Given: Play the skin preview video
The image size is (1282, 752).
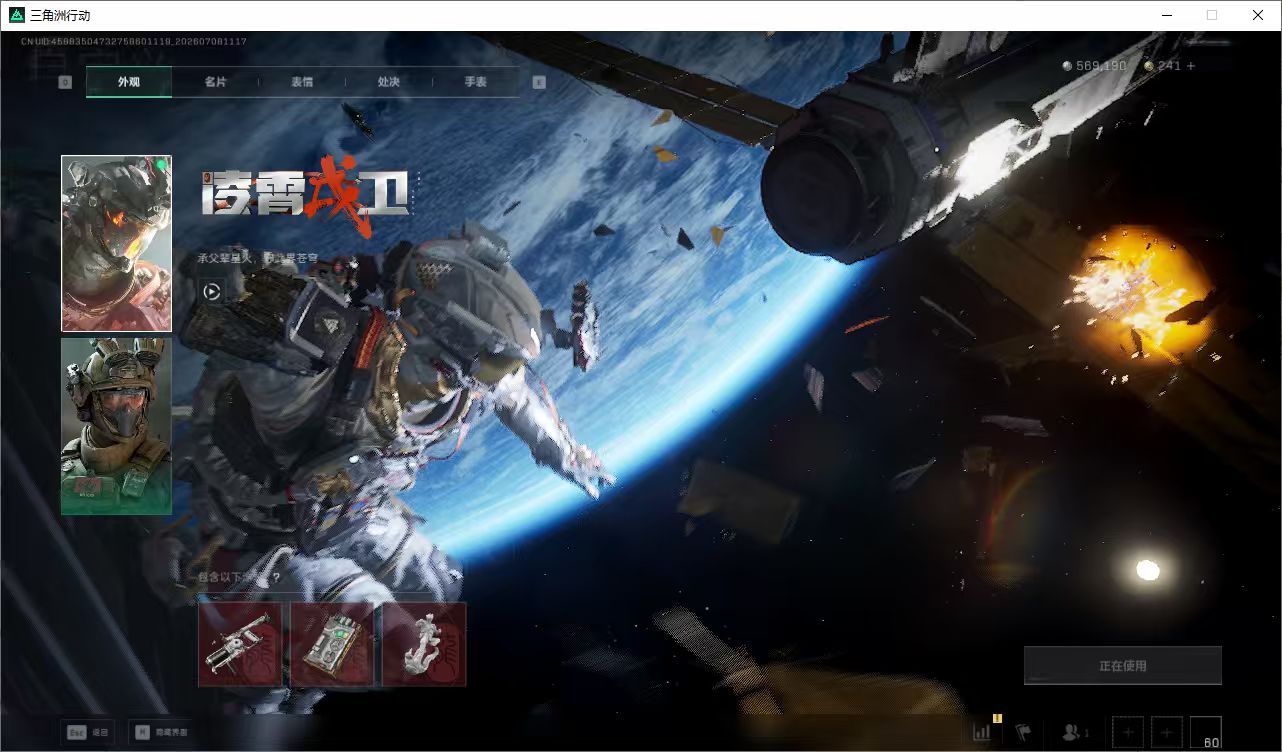Looking at the screenshot, I should [x=212, y=291].
